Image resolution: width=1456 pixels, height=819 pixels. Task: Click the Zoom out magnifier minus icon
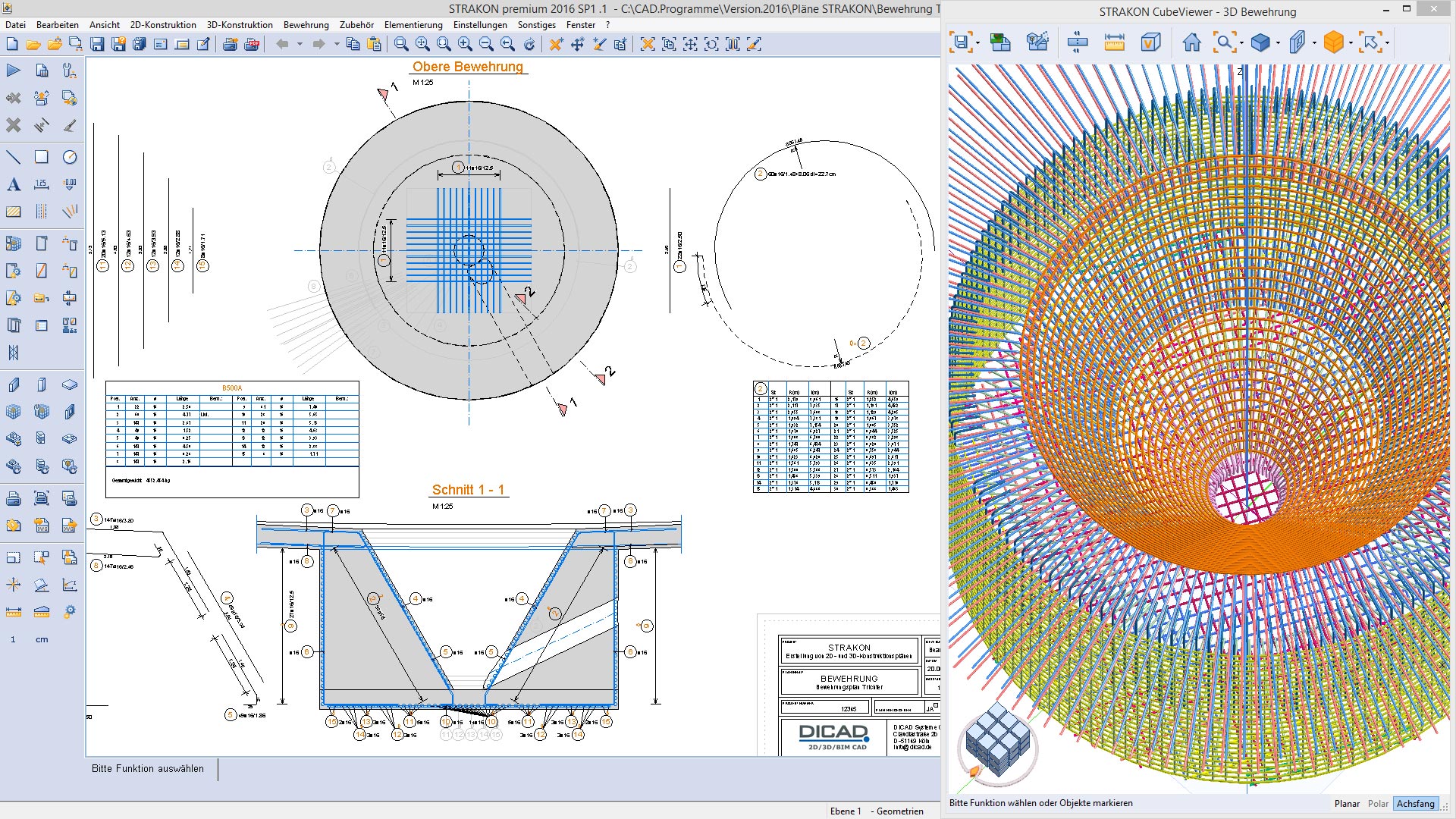click(x=486, y=45)
